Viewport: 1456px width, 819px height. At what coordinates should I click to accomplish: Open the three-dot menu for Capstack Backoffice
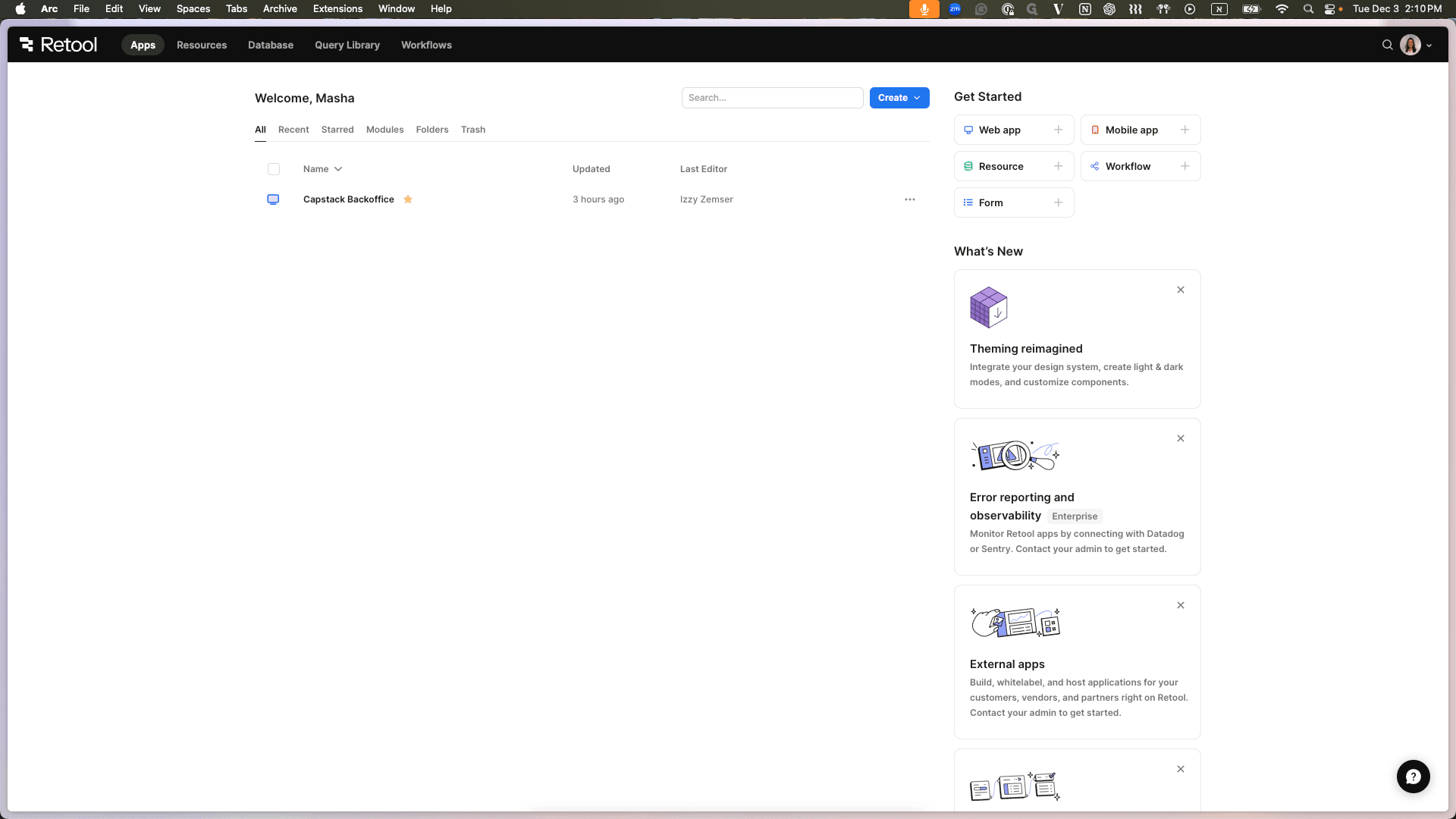[910, 199]
